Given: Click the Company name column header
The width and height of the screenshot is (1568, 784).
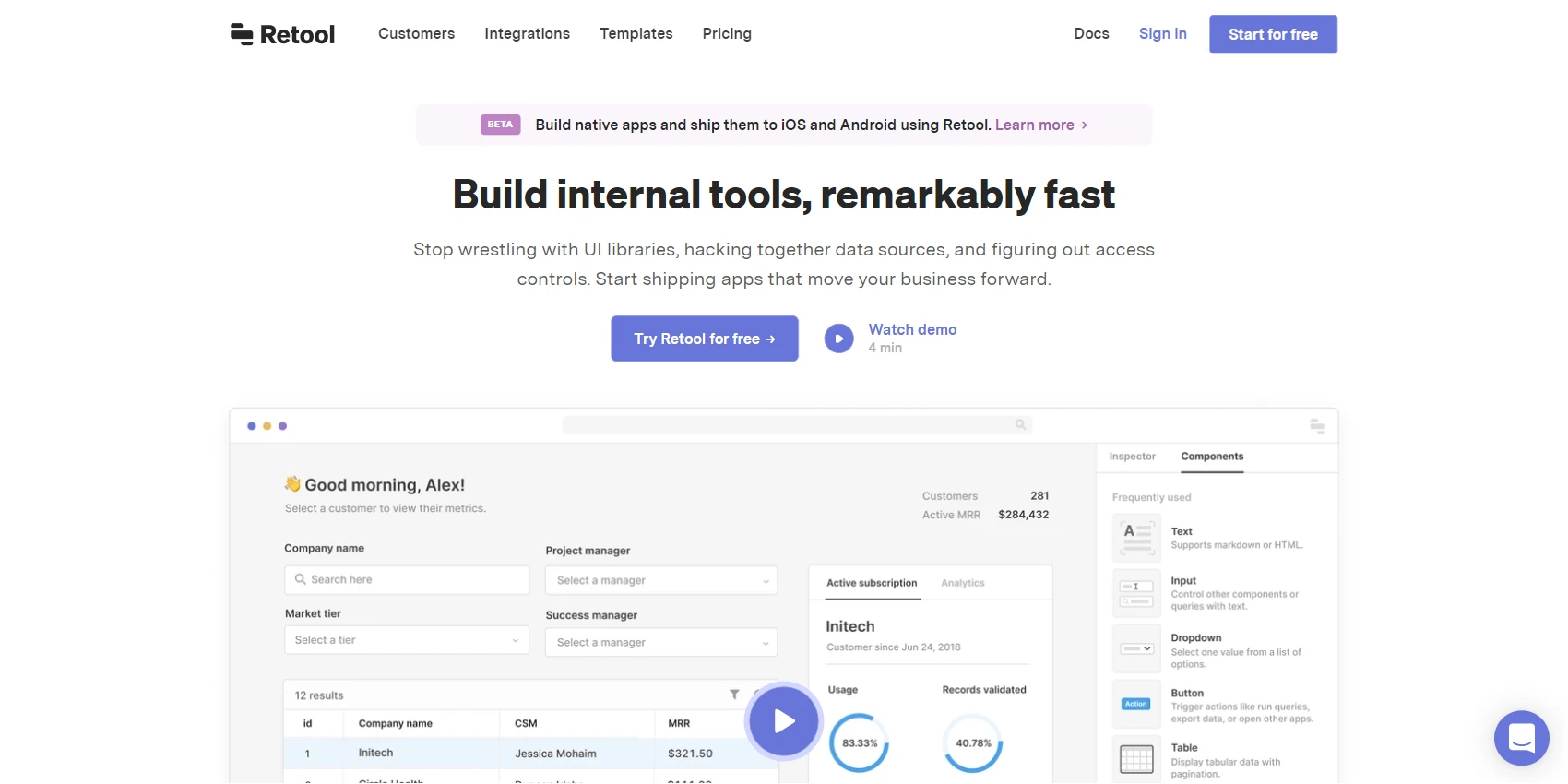Looking at the screenshot, I should pyautogui.click(x=395, y=723).
